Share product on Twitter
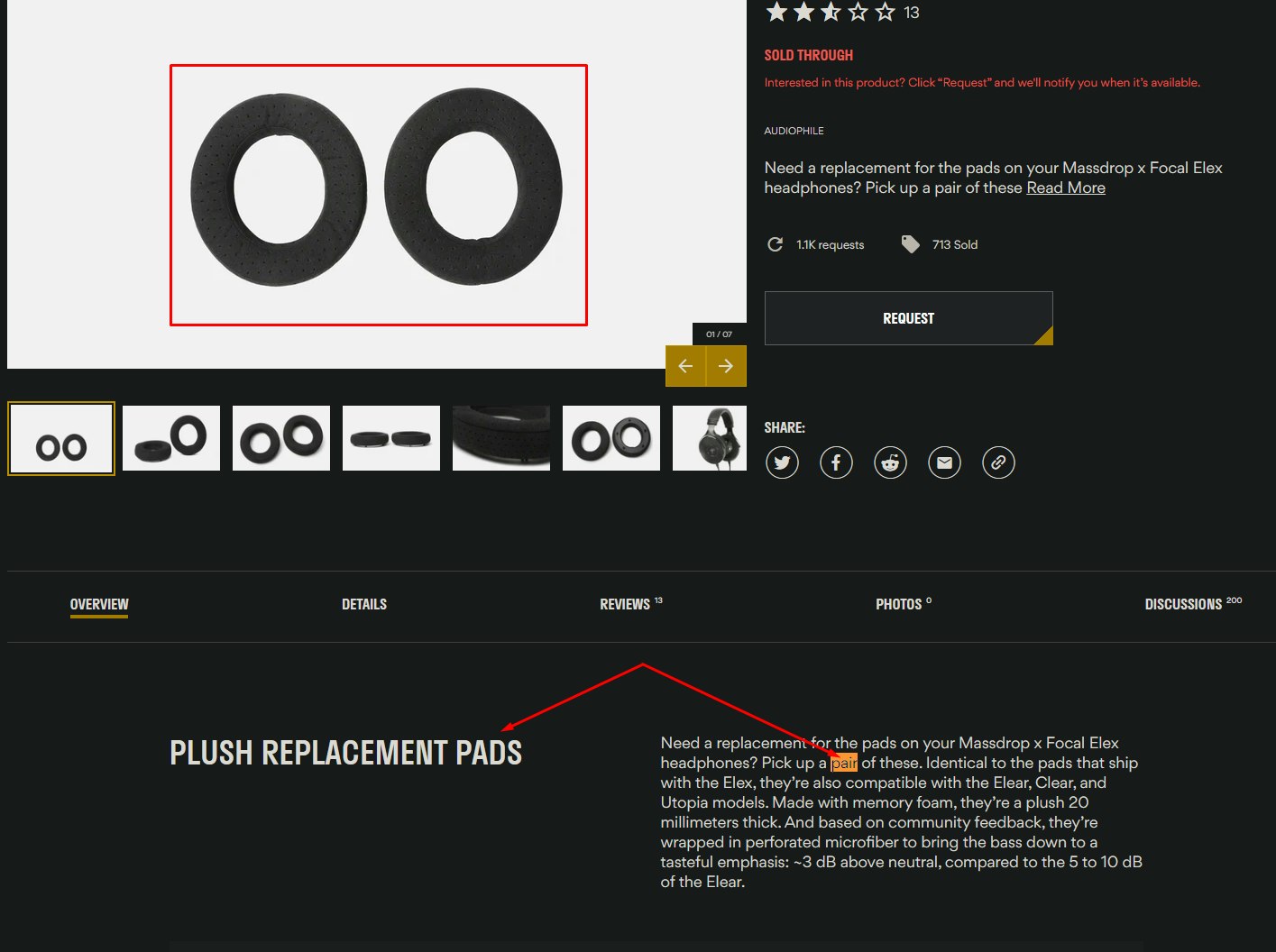Screen dimensions: 1276x952 (782, 463)
